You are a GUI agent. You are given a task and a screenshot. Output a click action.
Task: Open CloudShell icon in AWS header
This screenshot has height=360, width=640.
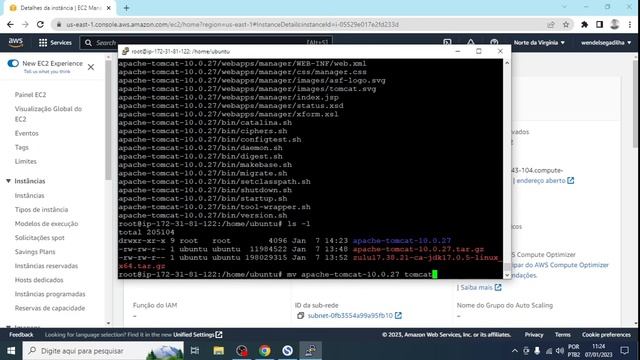(x=447, y=42)
